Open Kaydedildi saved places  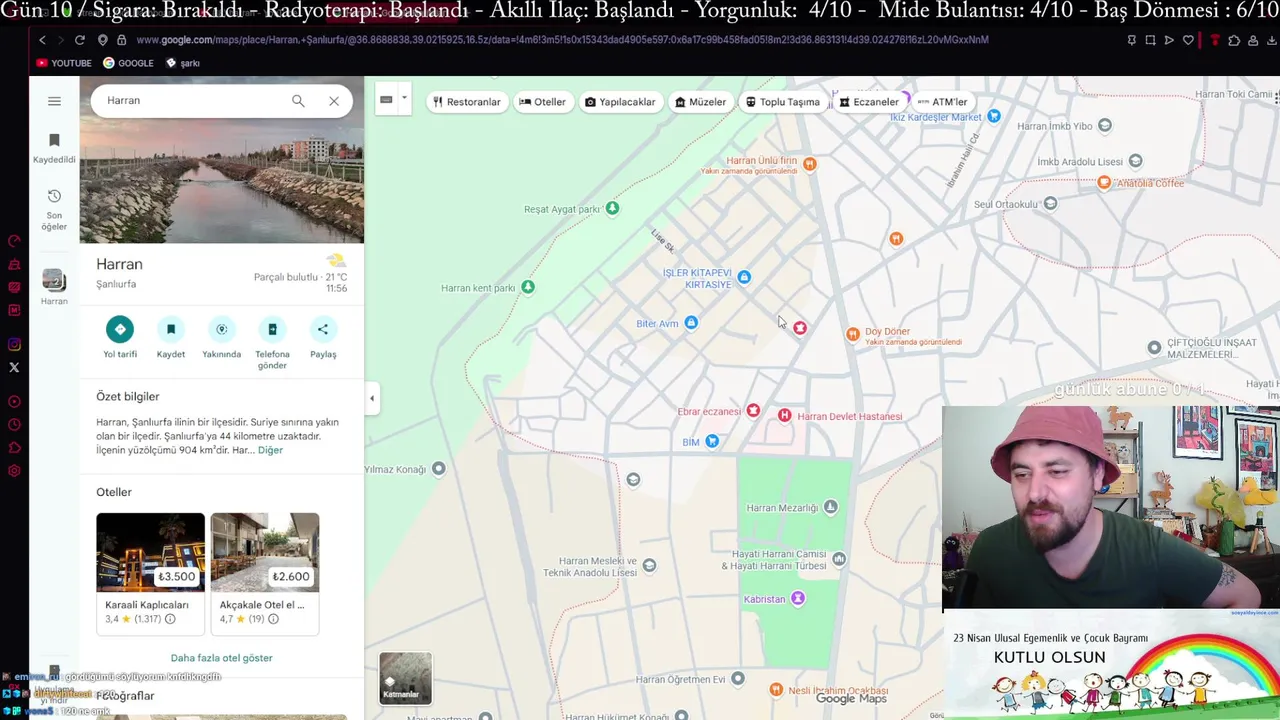coord(54,148)
